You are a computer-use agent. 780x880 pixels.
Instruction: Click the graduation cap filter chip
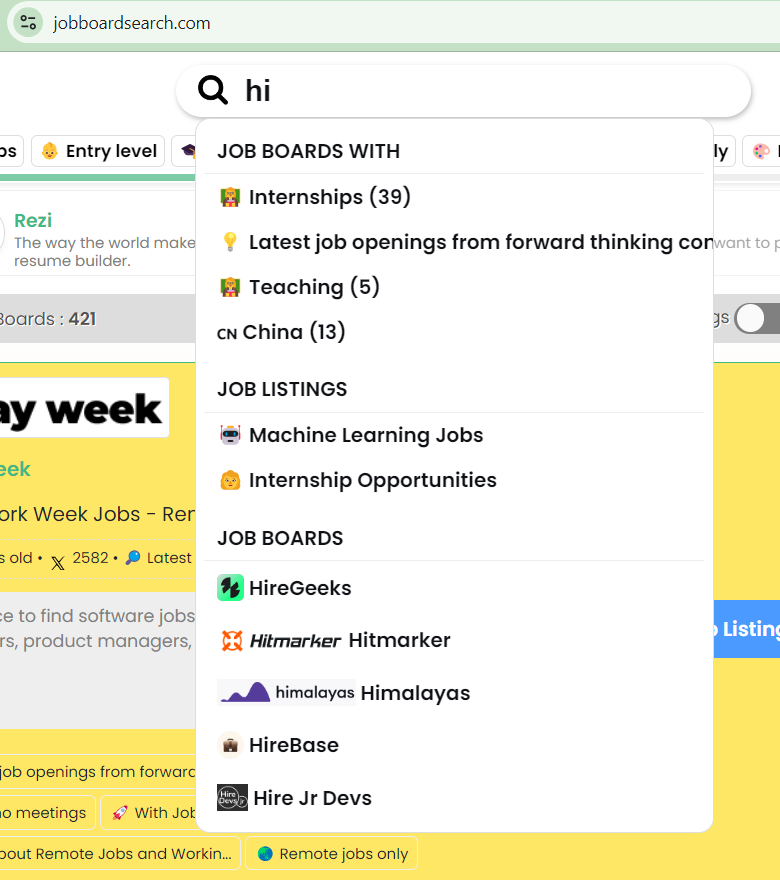click(183, 151)
